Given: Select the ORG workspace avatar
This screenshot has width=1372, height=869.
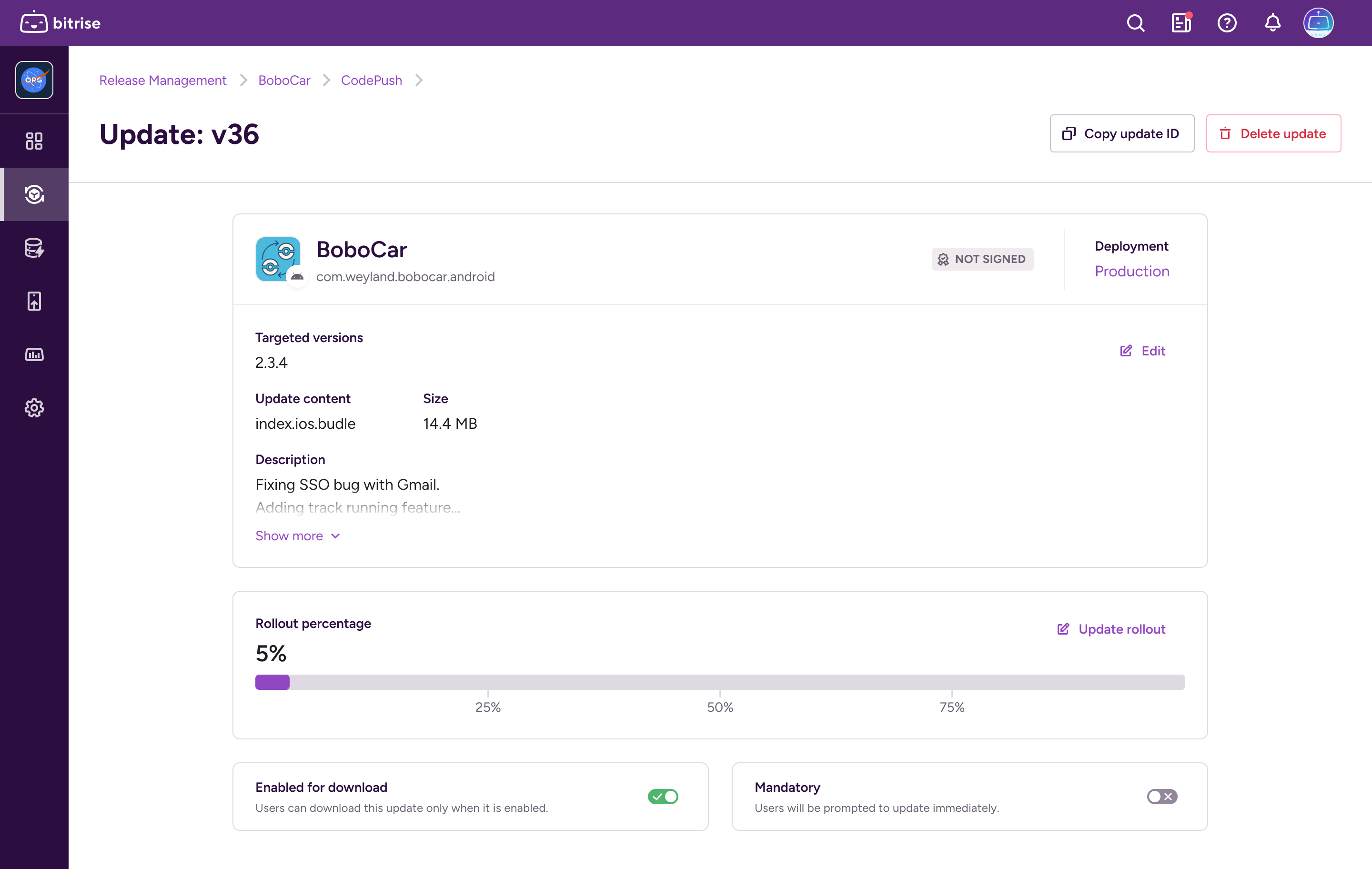Looking at the screenshot, I should (34, 81).
